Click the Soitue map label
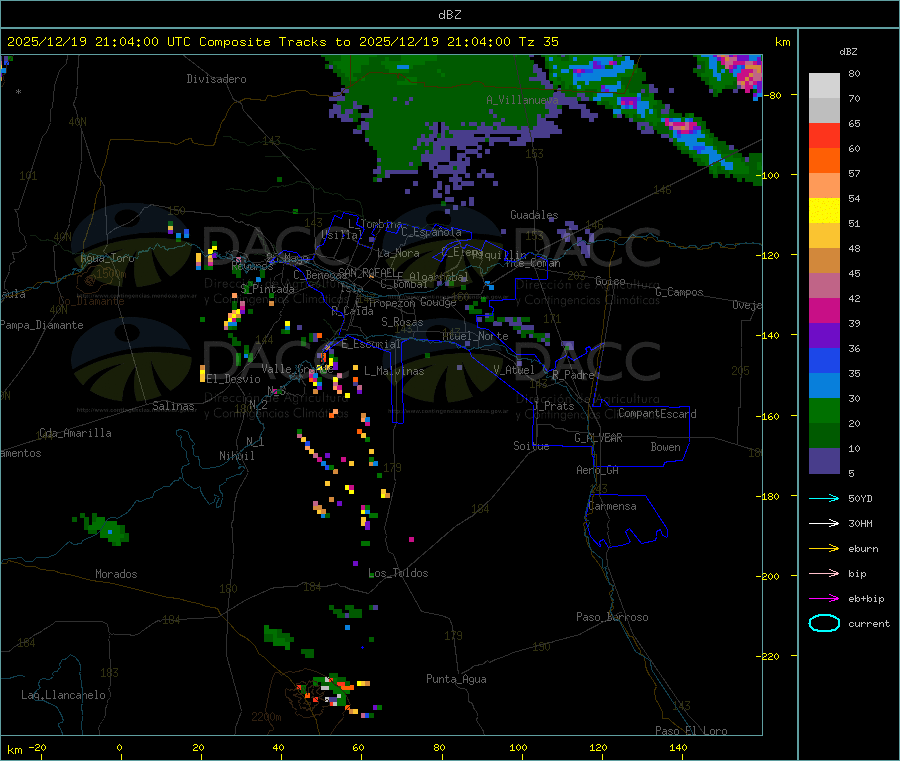900x761 pixels. point(531,446)
